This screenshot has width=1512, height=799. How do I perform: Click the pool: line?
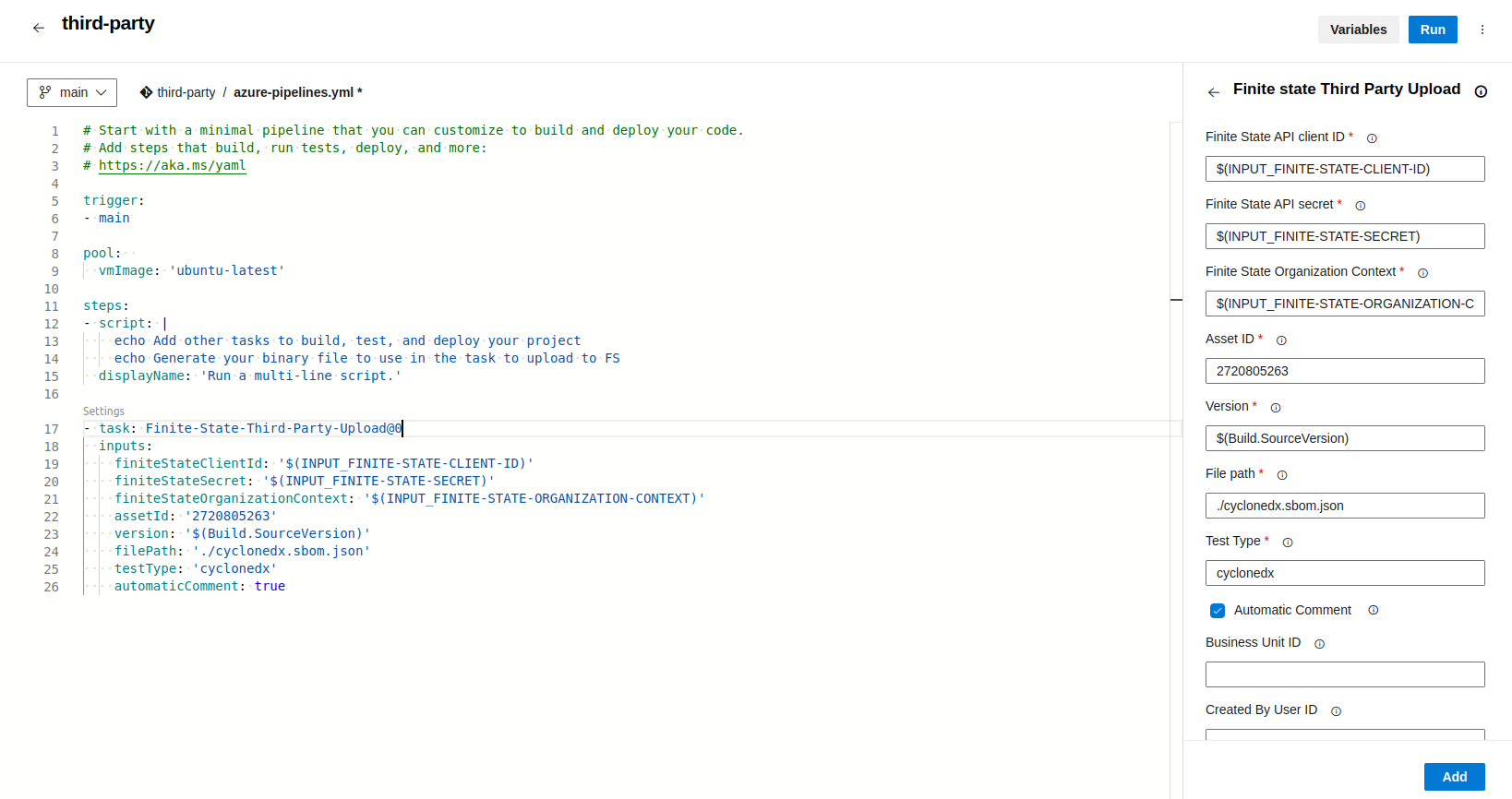pyautogui.click(x=102, y=253)
